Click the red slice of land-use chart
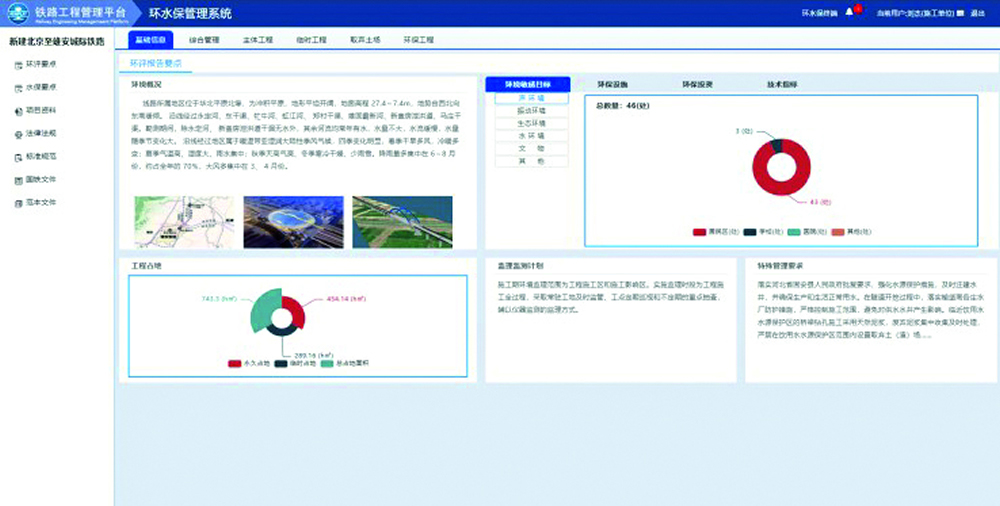 coord(297,311)
